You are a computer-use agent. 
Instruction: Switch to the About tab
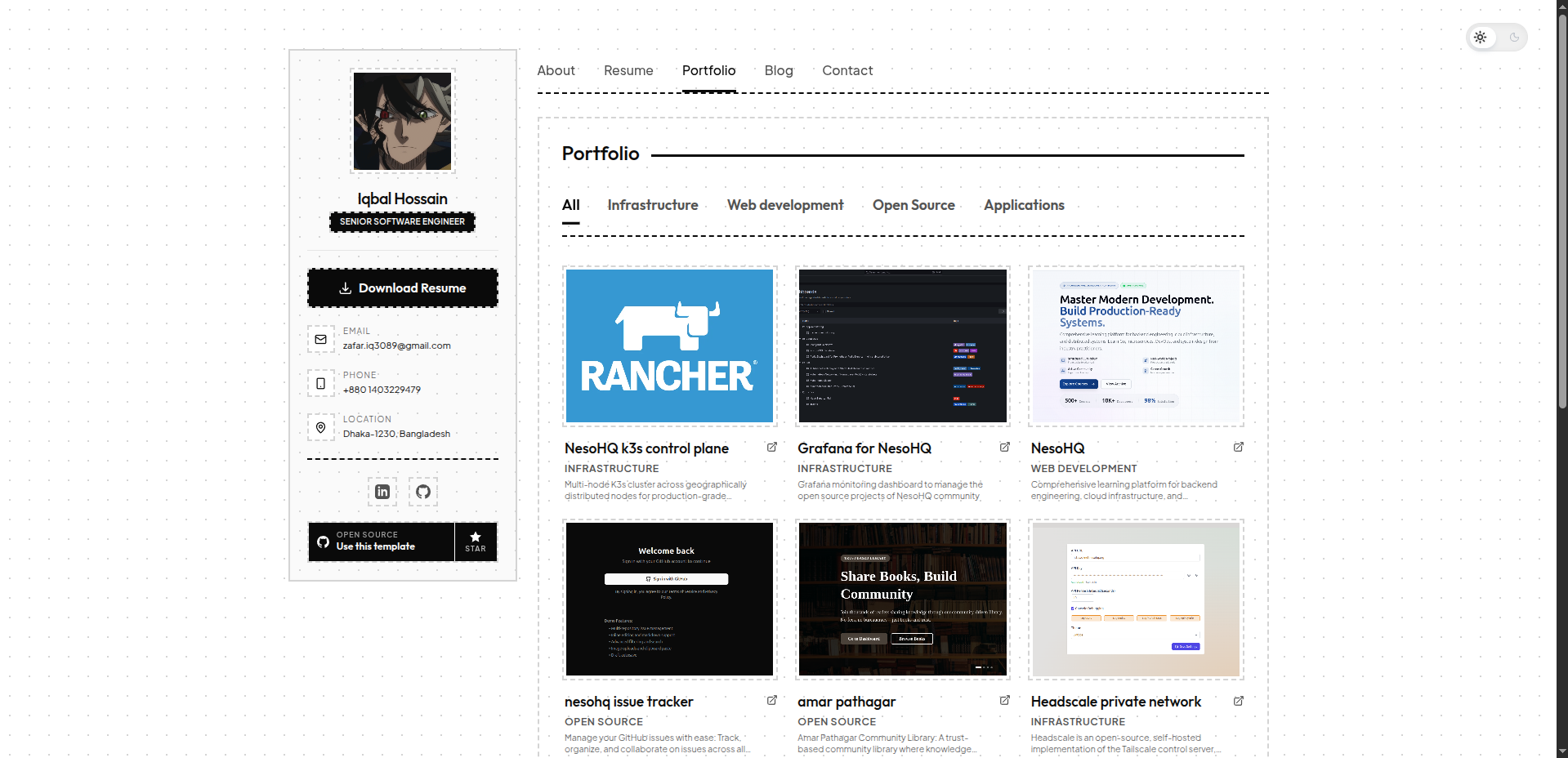[x=556, y=70]
